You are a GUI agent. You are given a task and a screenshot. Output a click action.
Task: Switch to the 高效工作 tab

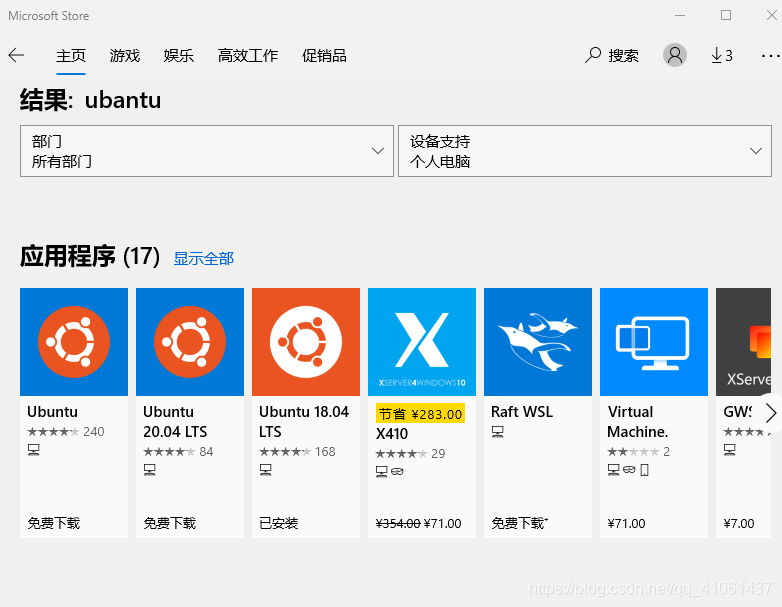pyautogui.click(x=248, y=55)
